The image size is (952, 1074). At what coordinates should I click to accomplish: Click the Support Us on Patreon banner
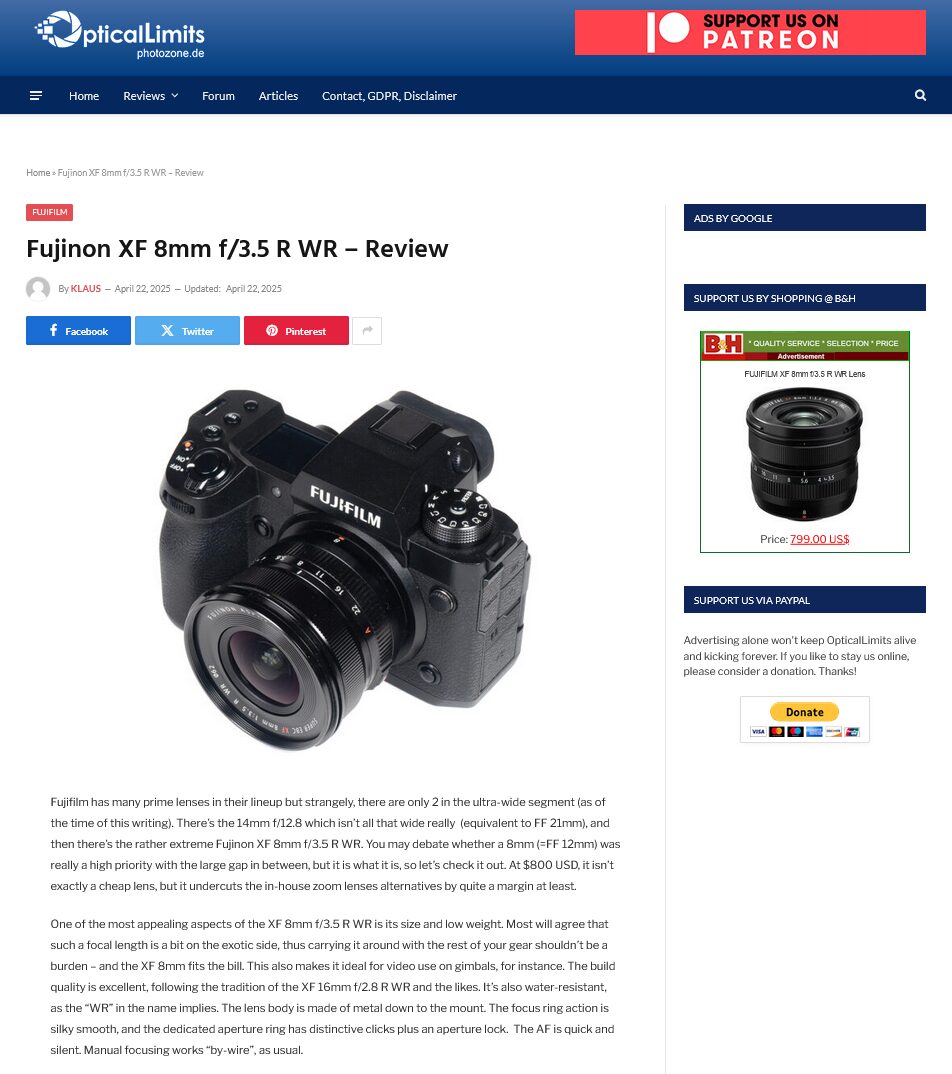point(750,32)
